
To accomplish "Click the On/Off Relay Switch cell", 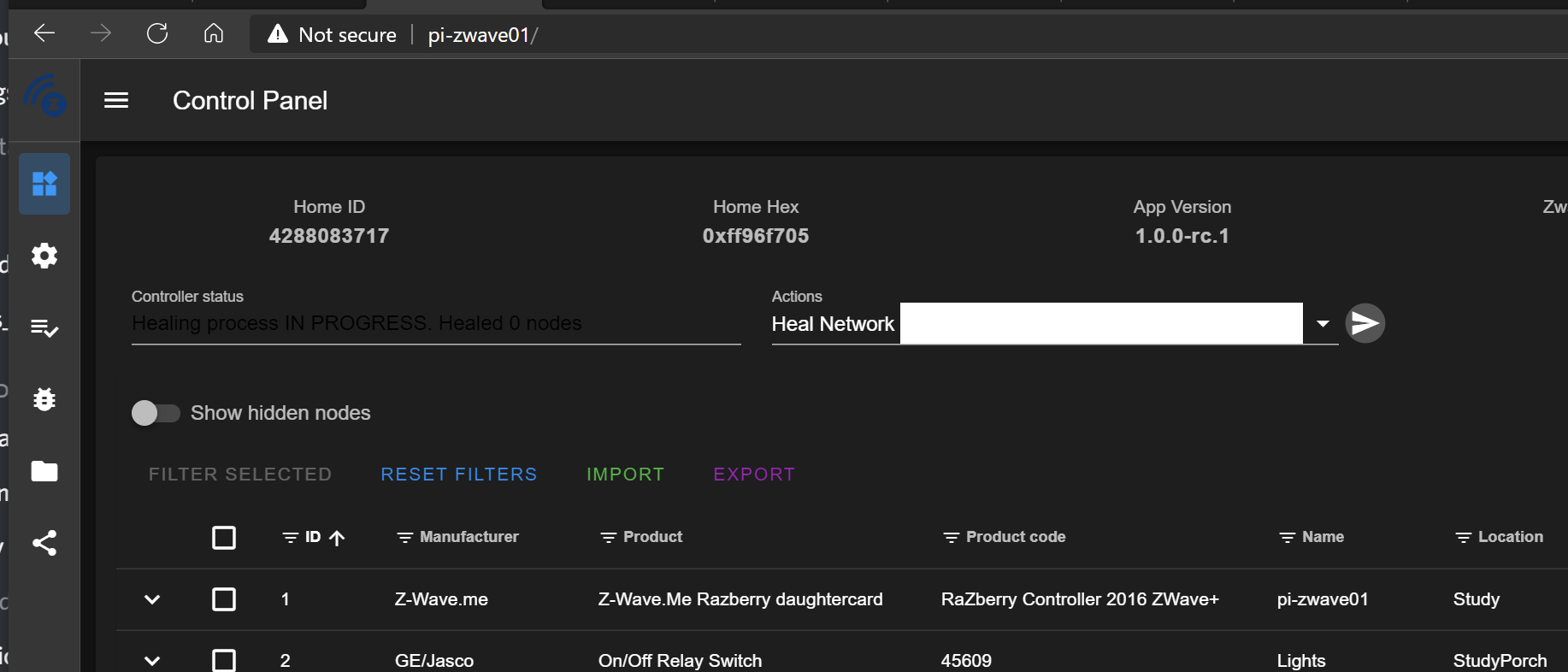I will coord(681,661).
